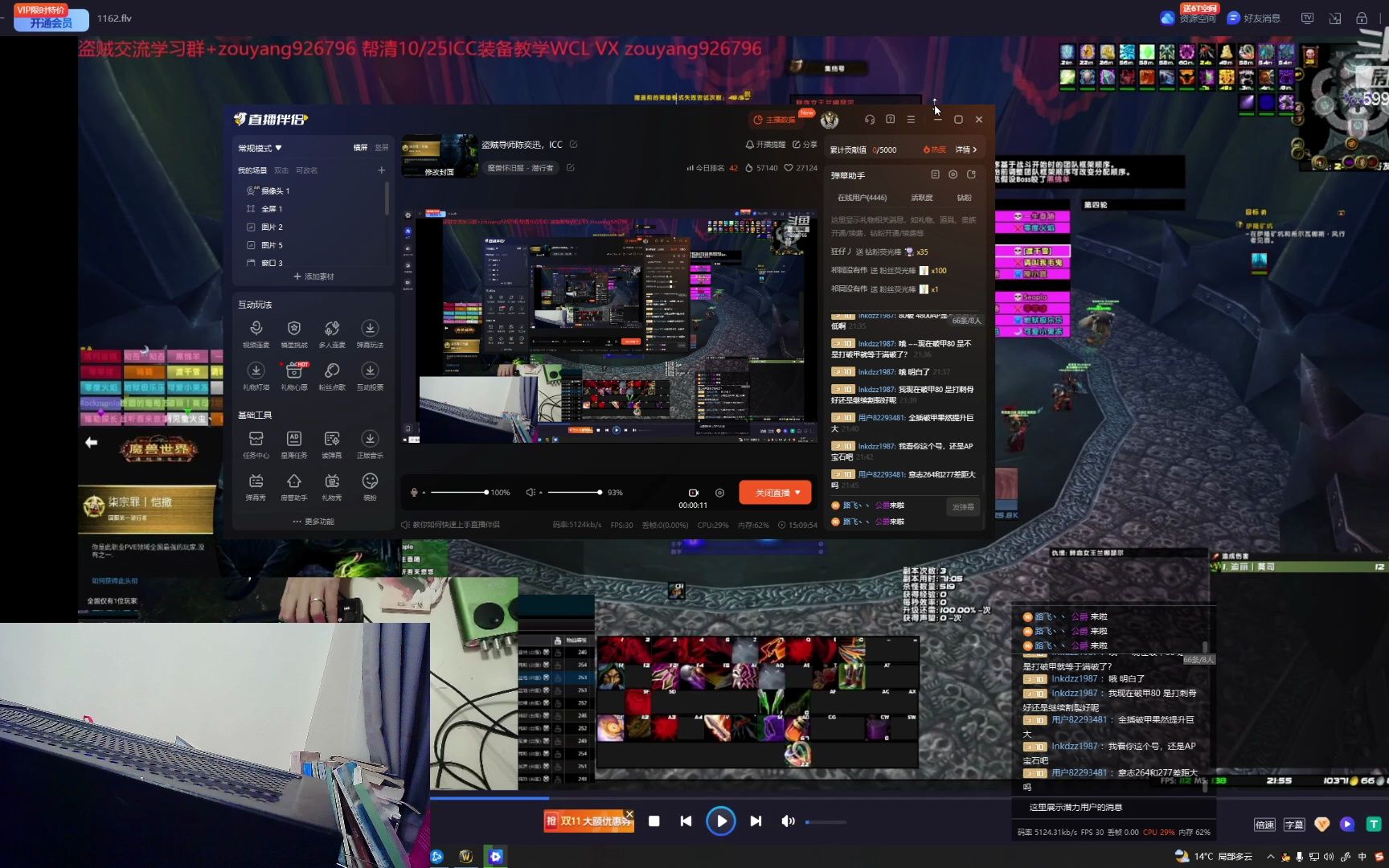Adjust the microphone volume slider at 100%
The image size is (1389, 868).
click(x=458, y=492)
